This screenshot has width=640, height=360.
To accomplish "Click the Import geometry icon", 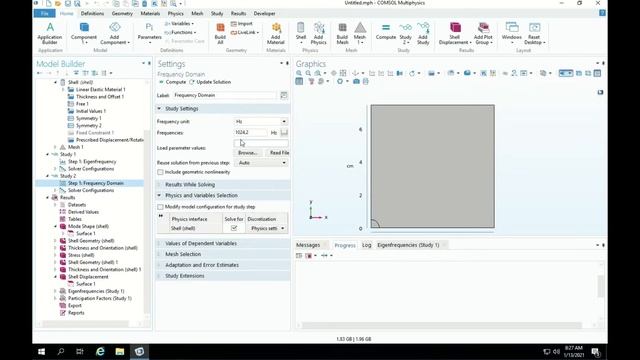I will click(242, 24).
